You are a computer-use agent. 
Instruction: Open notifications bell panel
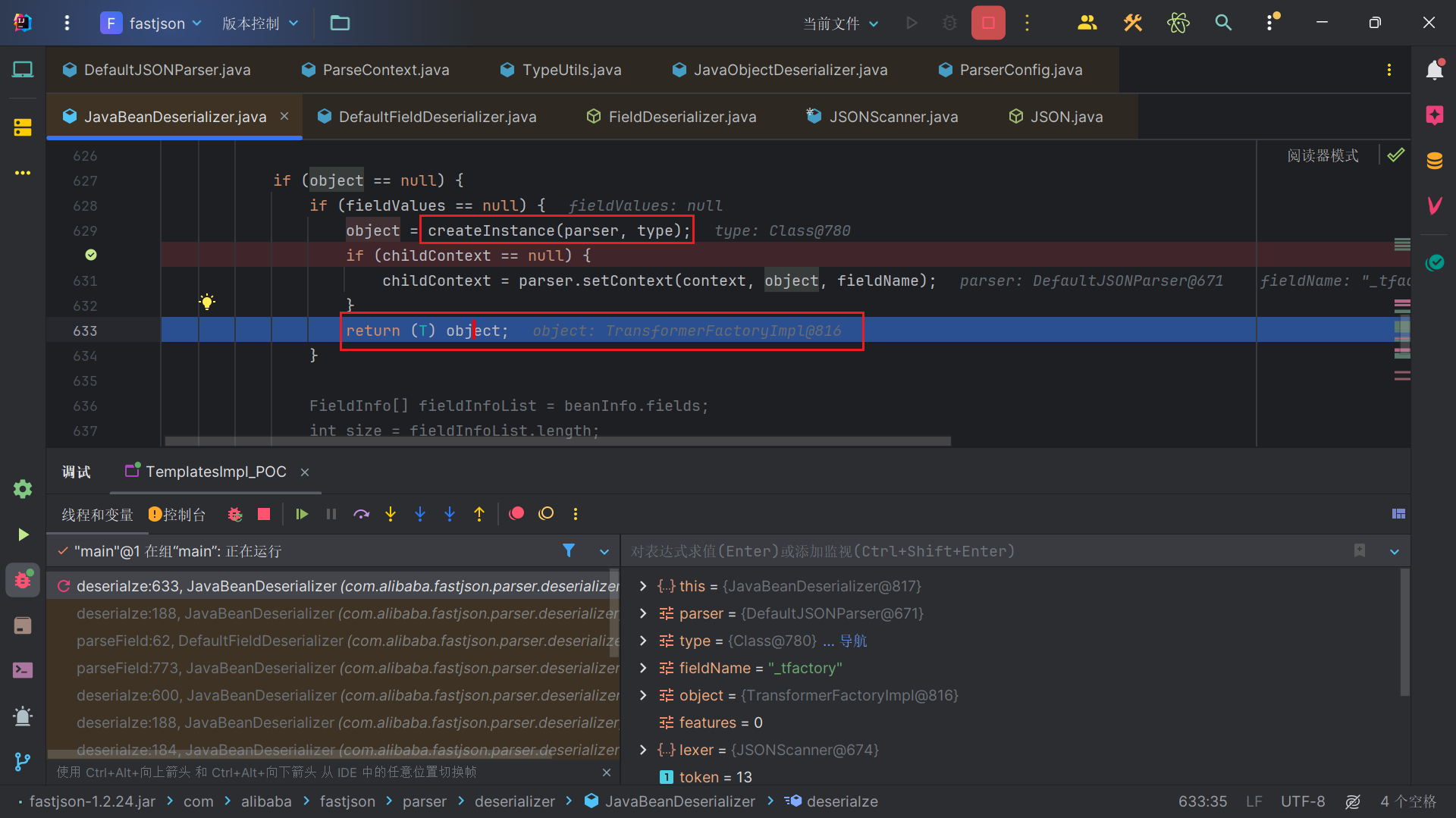1434,70
